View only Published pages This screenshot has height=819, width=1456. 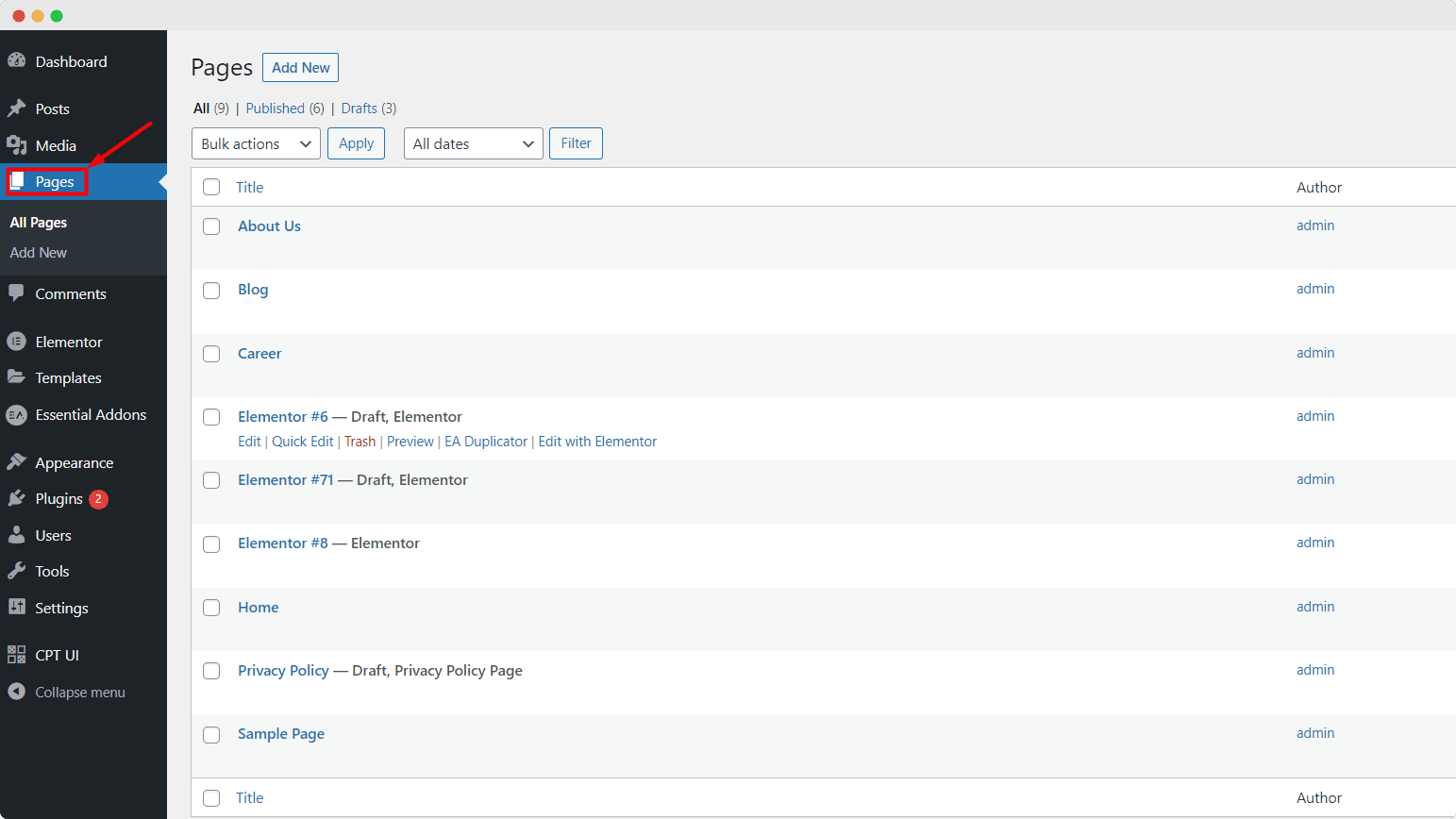pyautogui.click(x=276, y=108)
